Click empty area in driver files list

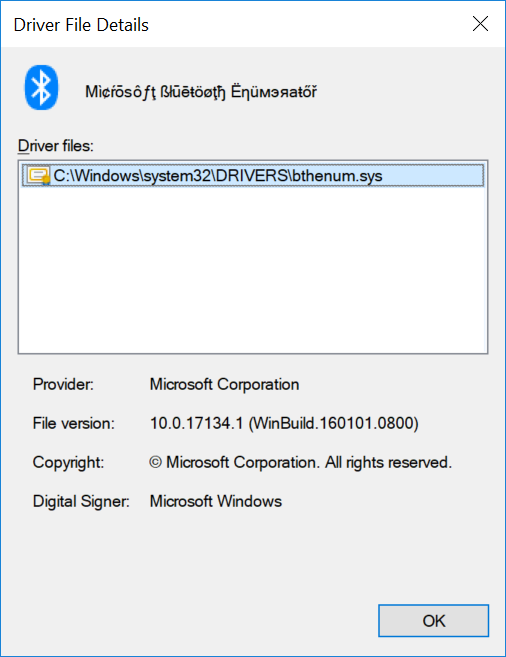coord(253,270)
